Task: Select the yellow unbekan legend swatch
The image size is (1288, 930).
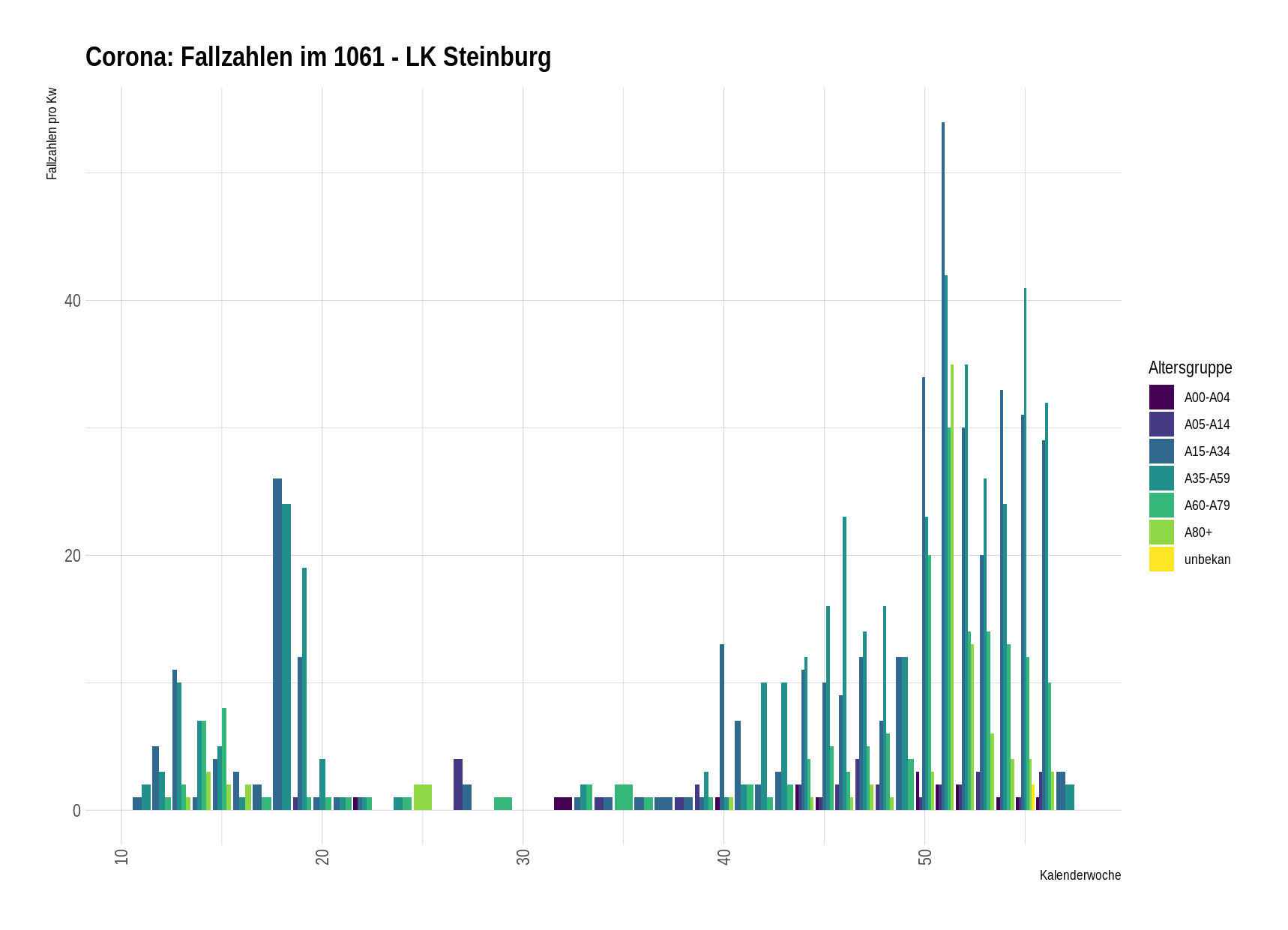Action: coord(1161,559)
